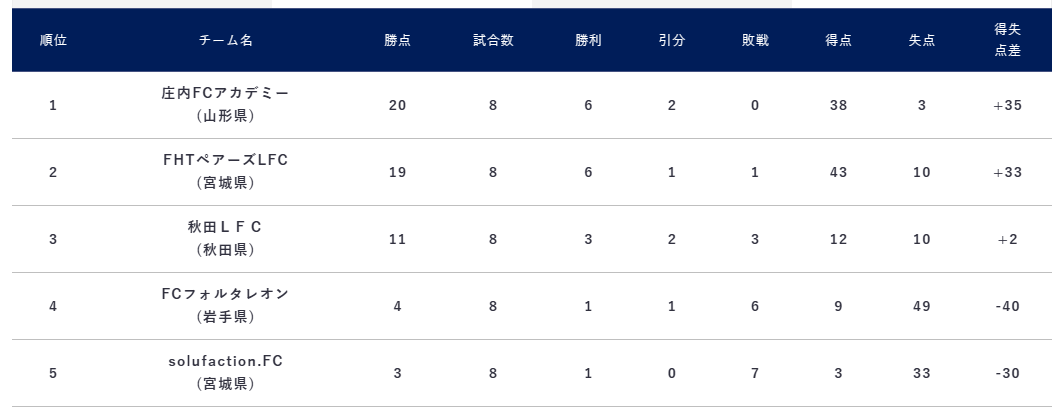The width and height of the screenshot is (1059, 416).
Task: Click the 失点 column header
Action: pyautogui.click(x=921, y=41)
